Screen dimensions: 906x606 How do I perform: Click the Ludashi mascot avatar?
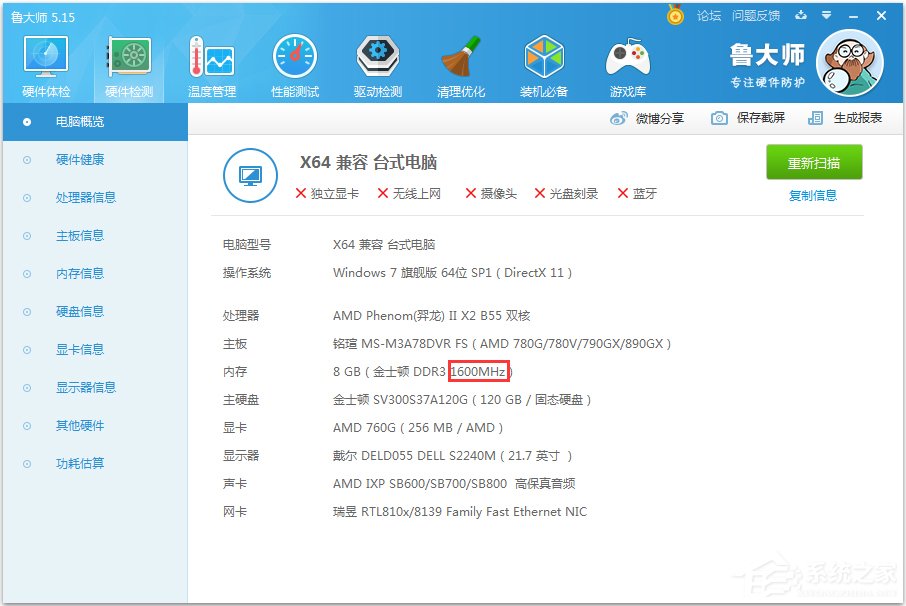coord(849,61)
